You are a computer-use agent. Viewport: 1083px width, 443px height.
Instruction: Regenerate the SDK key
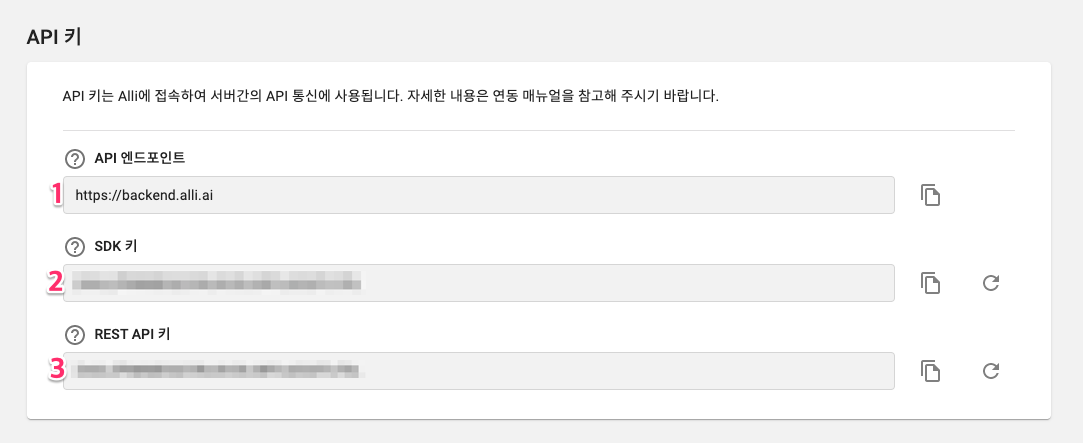pyautogui.click(x=991, y=283)
